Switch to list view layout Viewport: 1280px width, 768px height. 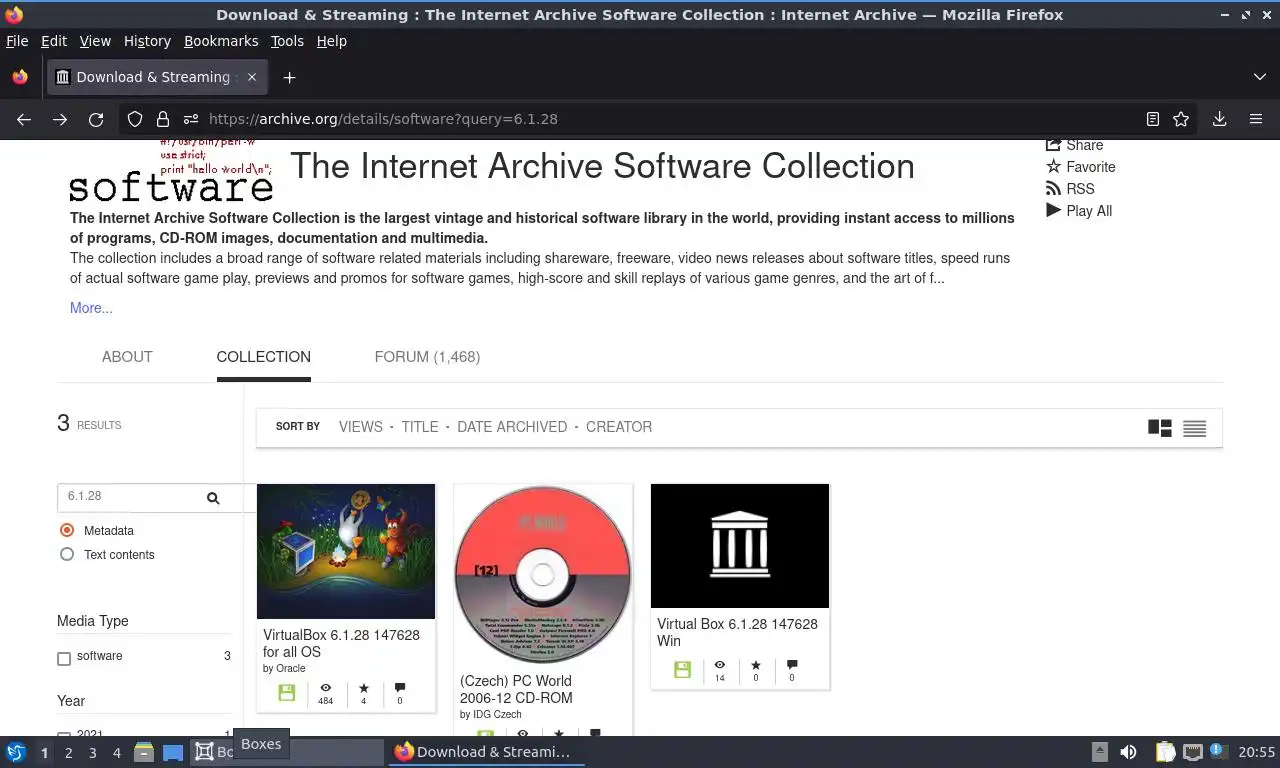(x=1194, y=428)
